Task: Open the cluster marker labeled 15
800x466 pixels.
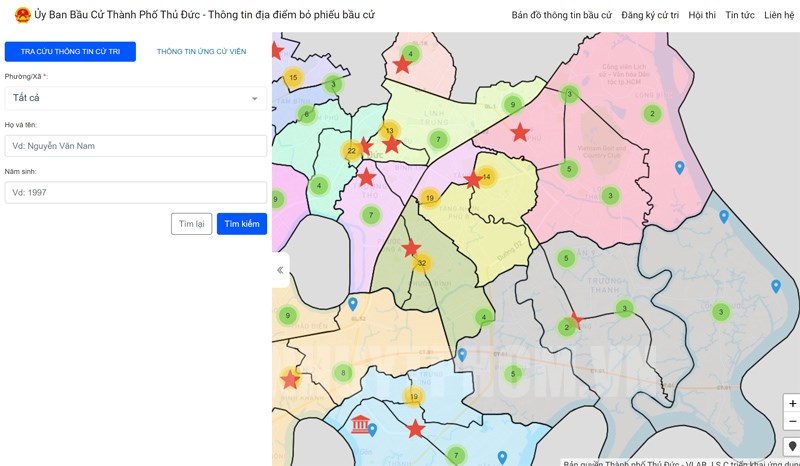Action: point(292,77)
